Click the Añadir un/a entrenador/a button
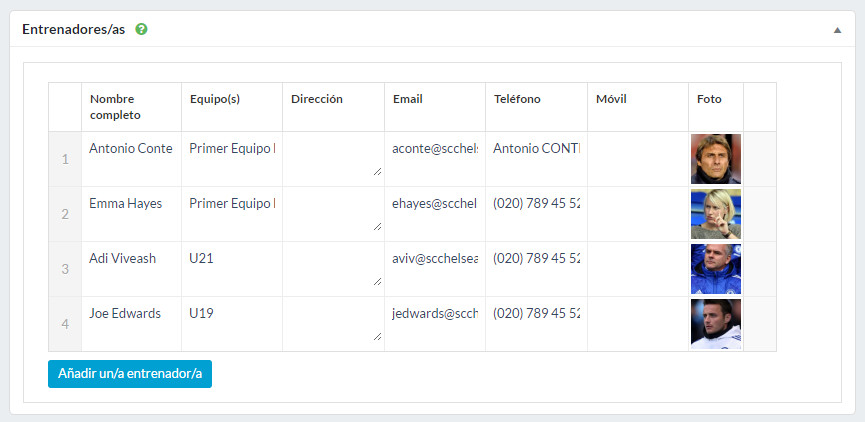The image size is (865, 422). point(130,374)
